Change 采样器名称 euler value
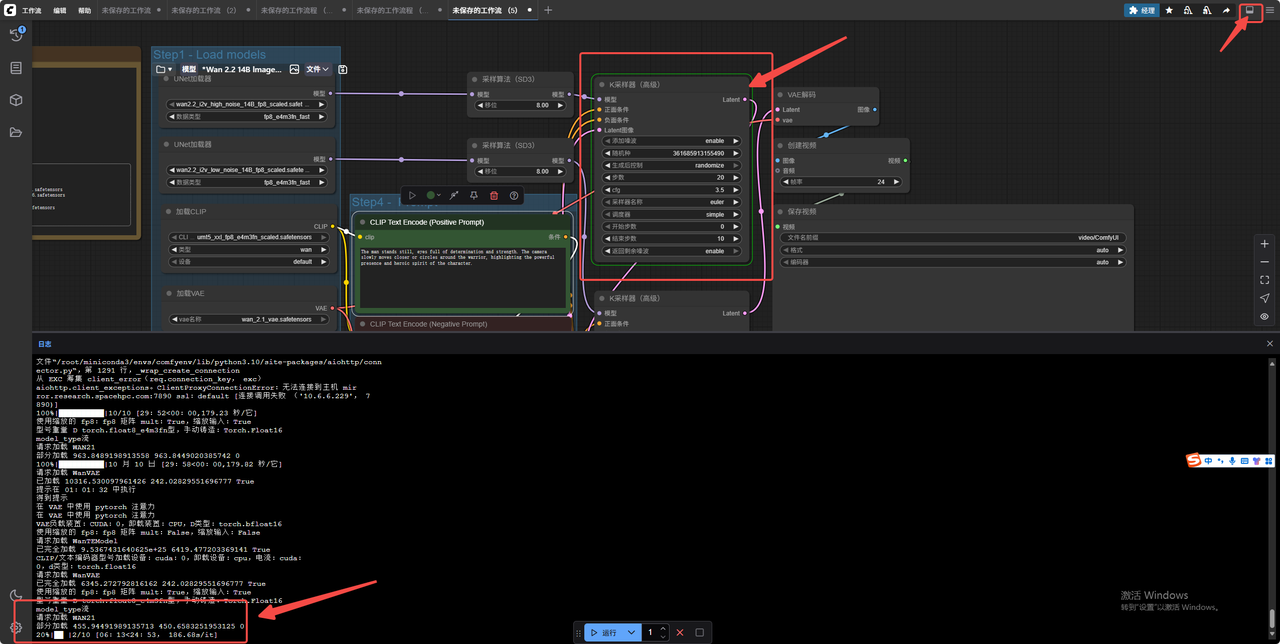The width and height of the screenshot is (1280, 644). coord(671,202)
